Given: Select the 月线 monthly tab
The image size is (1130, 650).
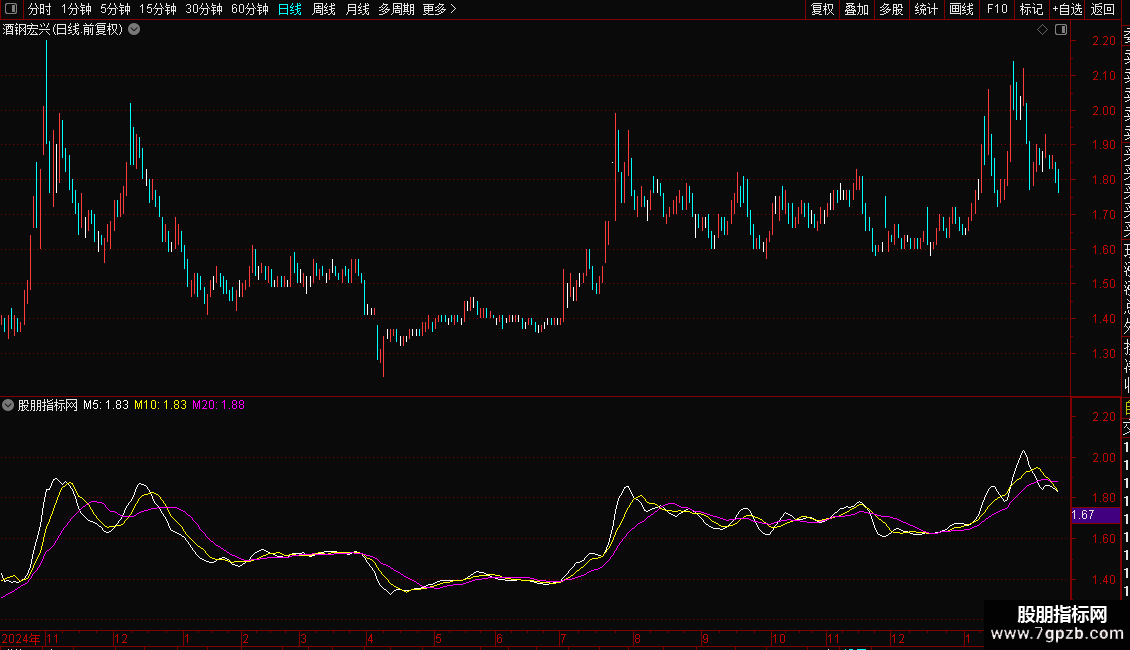Looking at the screenshot, I should pos(357,9).
